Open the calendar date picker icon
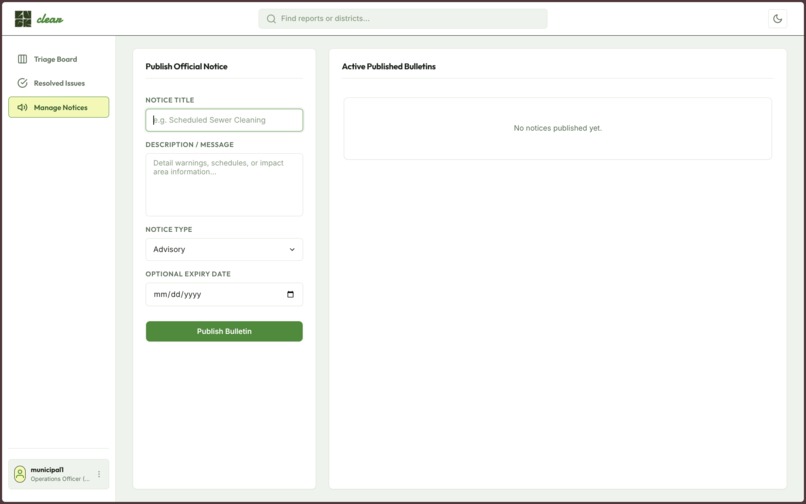The image size is (806, 504). pyautogui.click(x=290, y=295)
